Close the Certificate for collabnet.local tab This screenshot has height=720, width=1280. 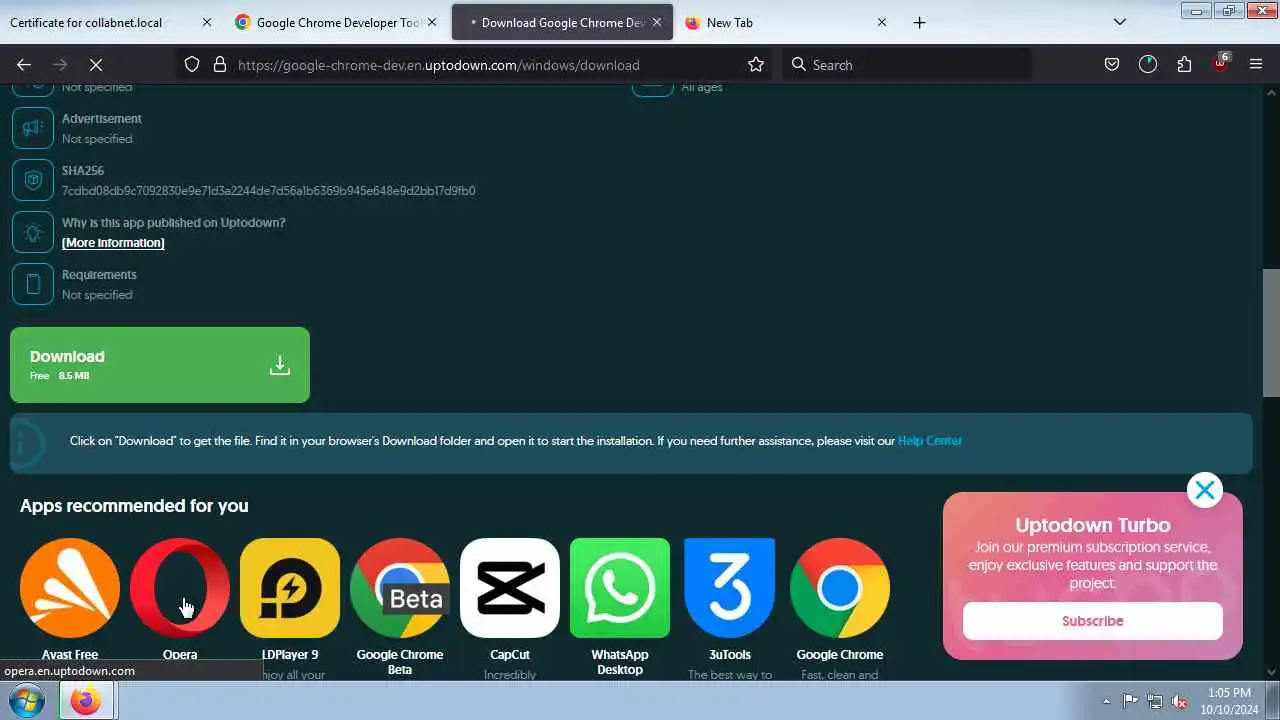(207, 22)
